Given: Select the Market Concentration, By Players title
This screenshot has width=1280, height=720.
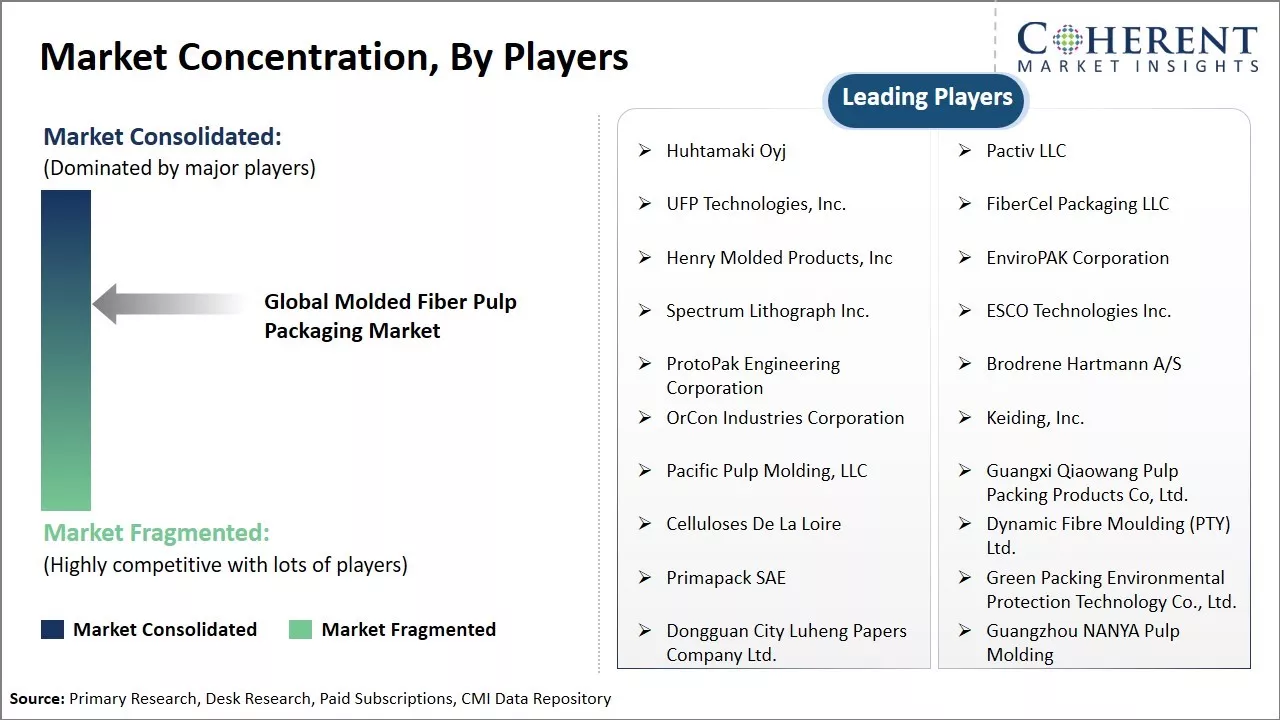Looking at the screenshot, I should (x=334, y=57).
